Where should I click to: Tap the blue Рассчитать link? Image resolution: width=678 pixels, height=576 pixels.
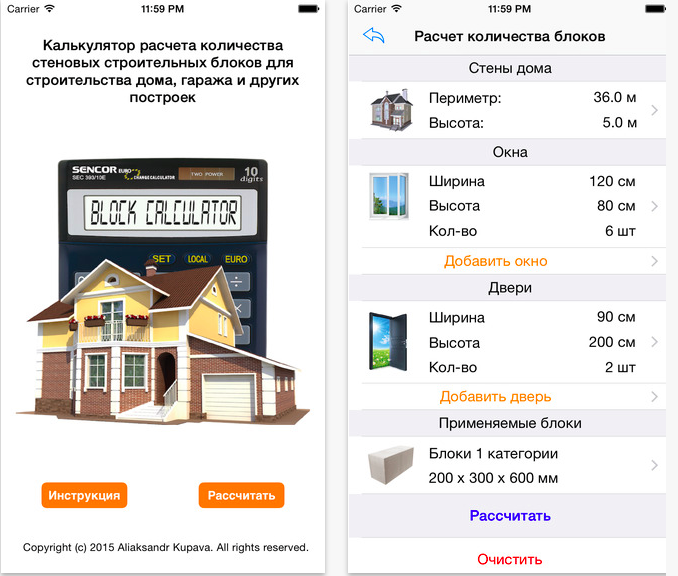510,515
